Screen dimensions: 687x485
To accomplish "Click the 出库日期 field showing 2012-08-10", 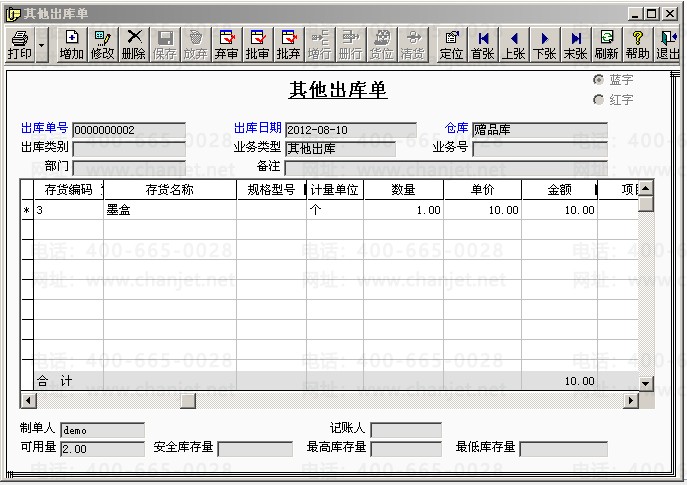I will (351, 130).
